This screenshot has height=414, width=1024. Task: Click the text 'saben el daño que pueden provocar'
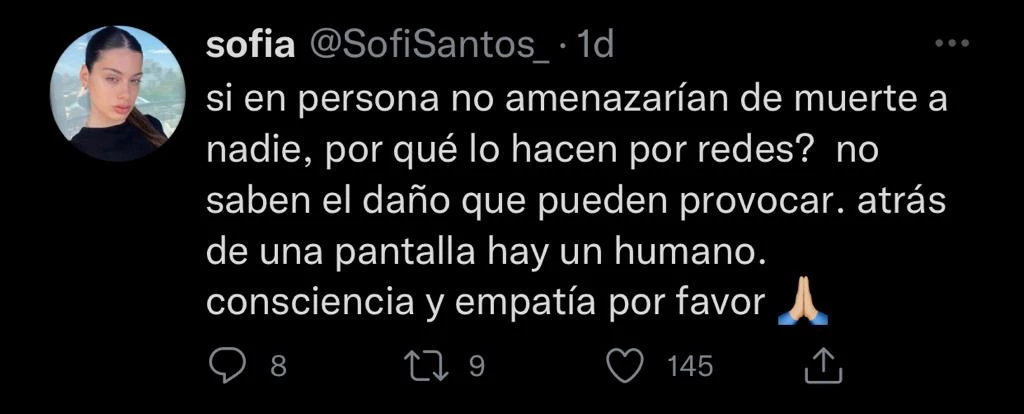click(x=490, y=204)
